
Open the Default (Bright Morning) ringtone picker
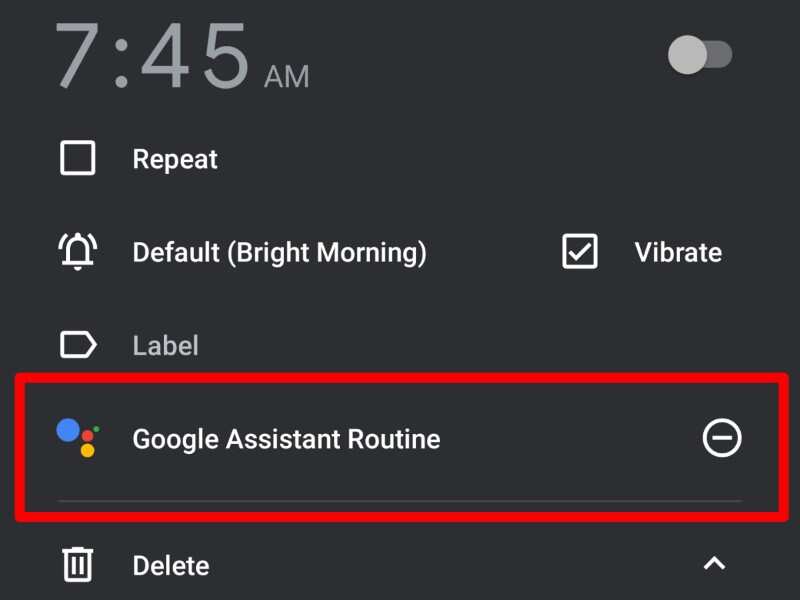(280, 252)
